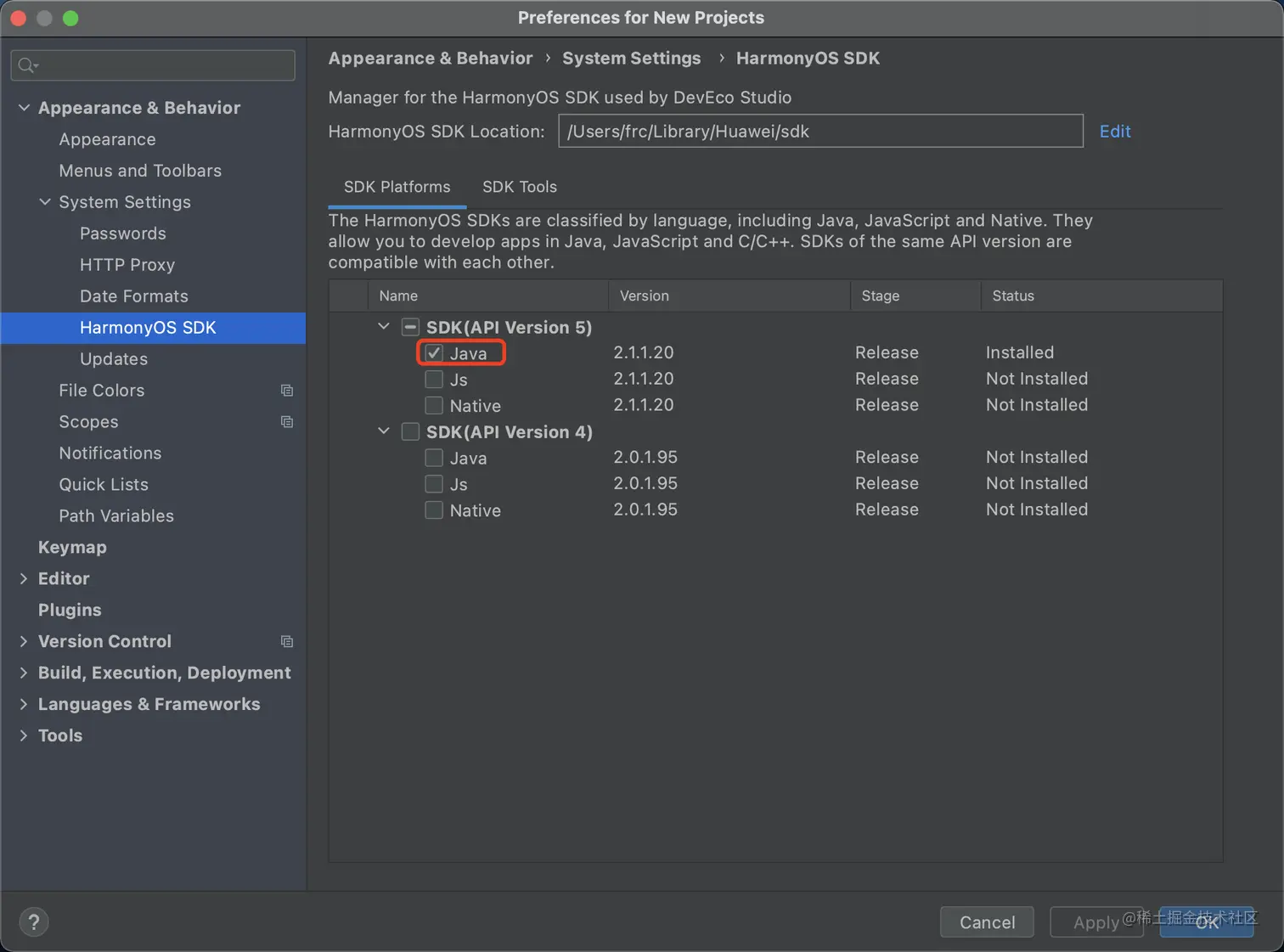Click the Version column header
Image resolution: width=1284 pixels, height=952 pixels.
(x=729, y=296)
